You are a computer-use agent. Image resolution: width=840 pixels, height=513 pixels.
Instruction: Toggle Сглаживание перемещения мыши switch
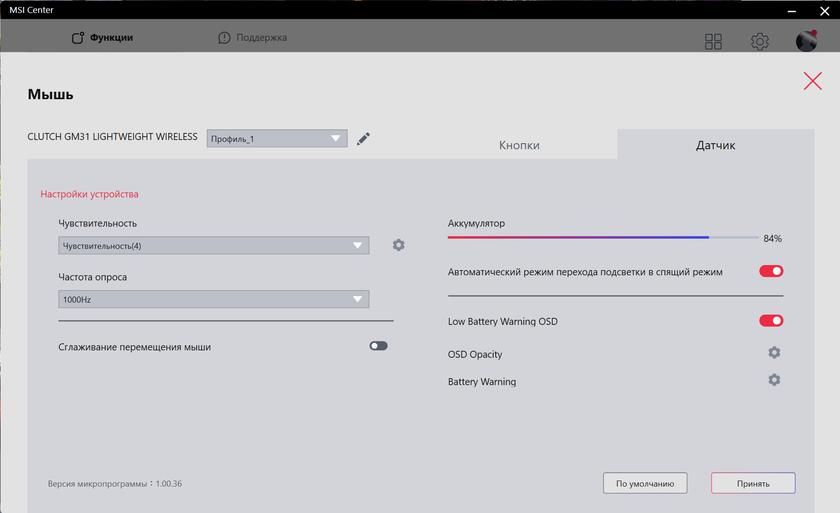pyautogui.click(x=378, y=346)
